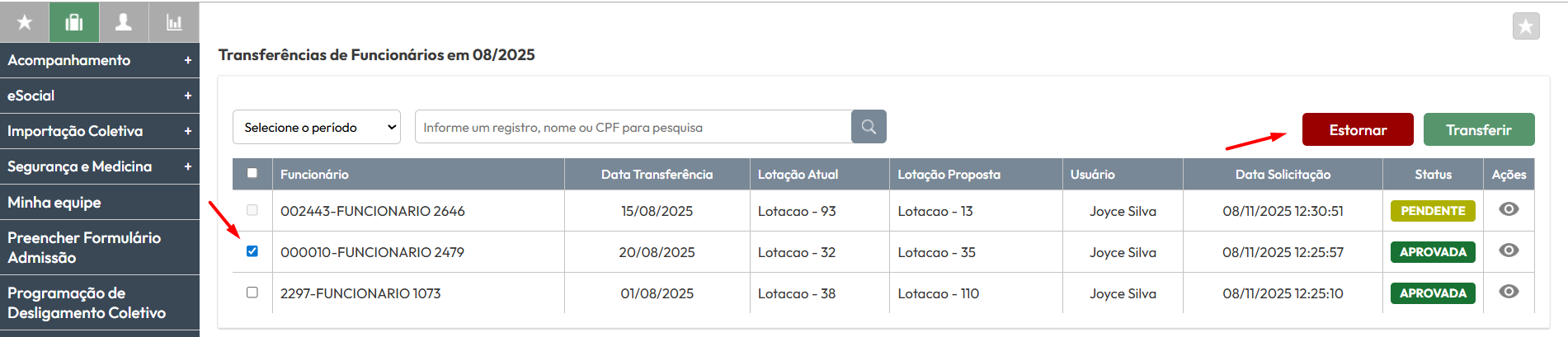
Task: Open the star favorites tab in sidebar
Action: 25,22
